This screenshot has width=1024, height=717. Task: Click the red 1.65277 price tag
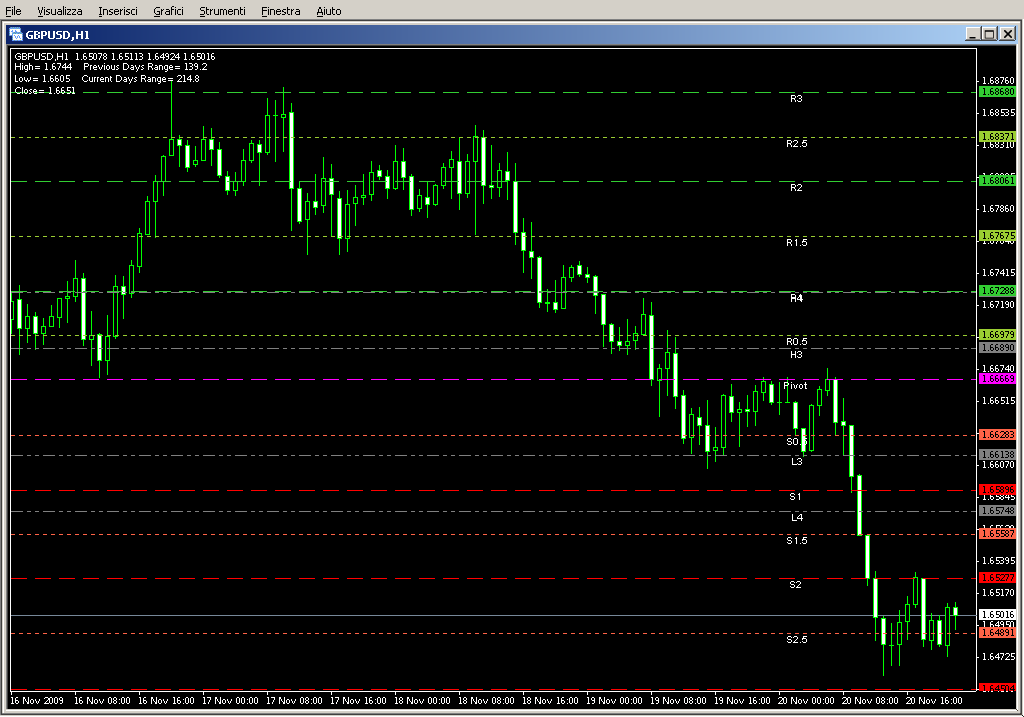(997, 577)
